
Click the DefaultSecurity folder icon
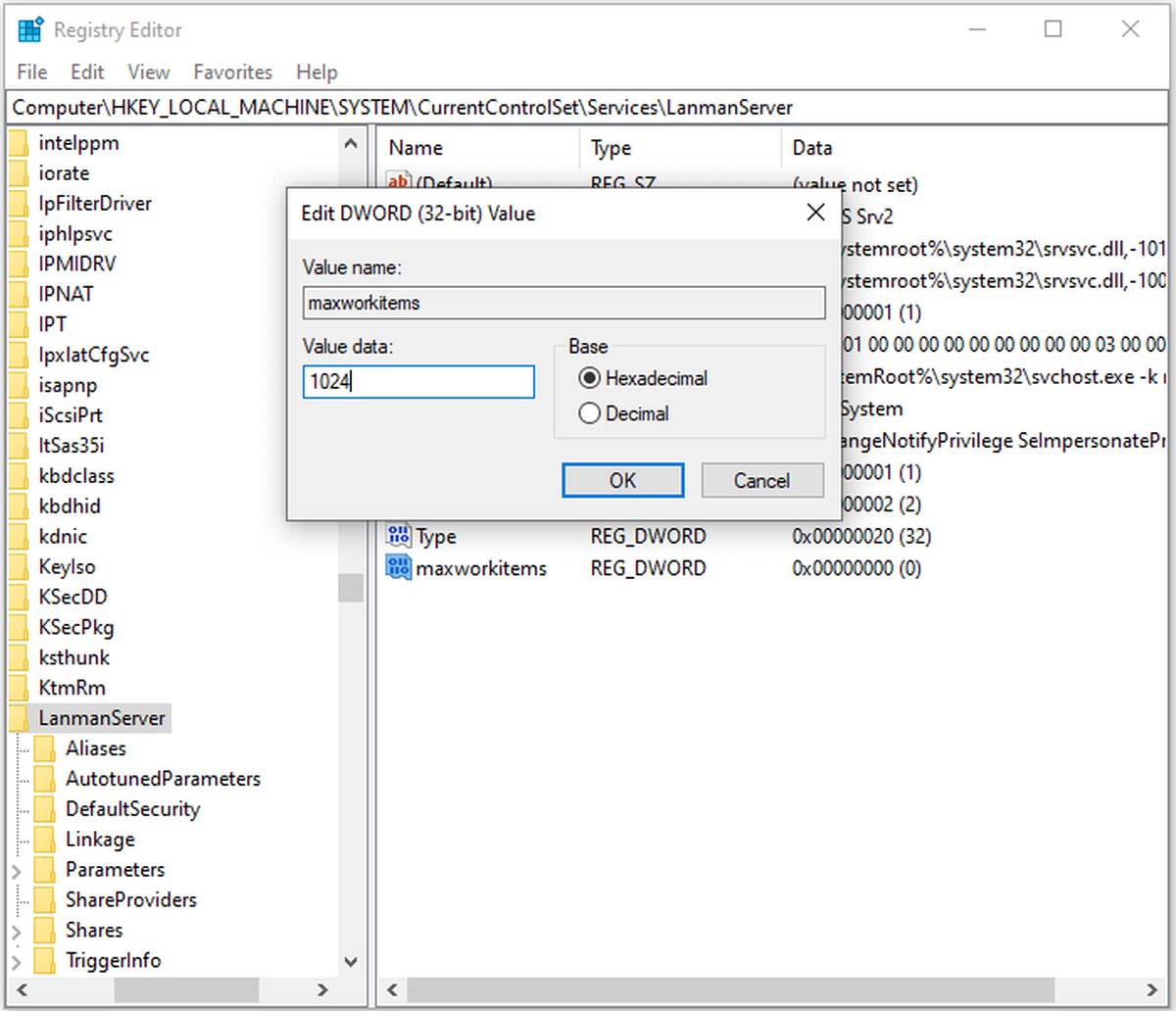click(x=44, y=809)
